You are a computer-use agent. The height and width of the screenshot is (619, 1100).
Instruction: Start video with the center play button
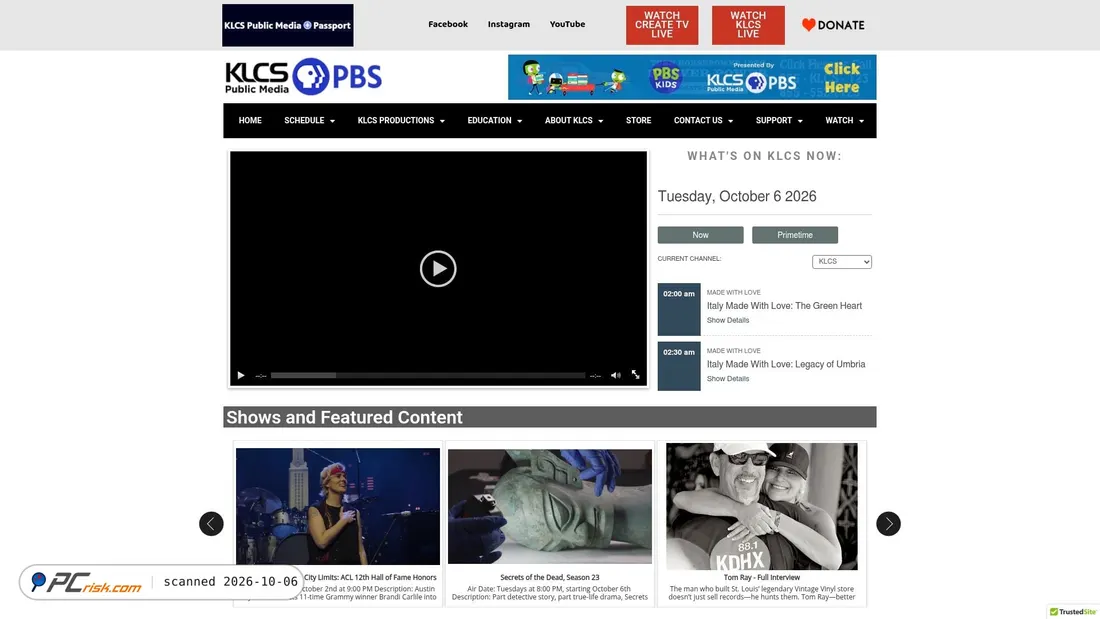click(x=438, y=268)
